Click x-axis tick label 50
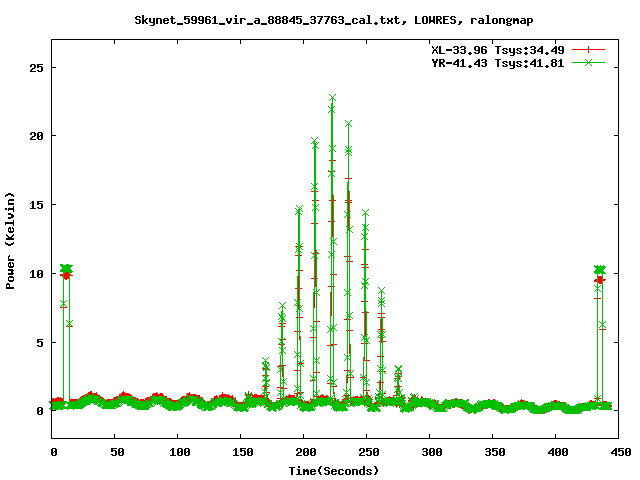 (117, 452)
